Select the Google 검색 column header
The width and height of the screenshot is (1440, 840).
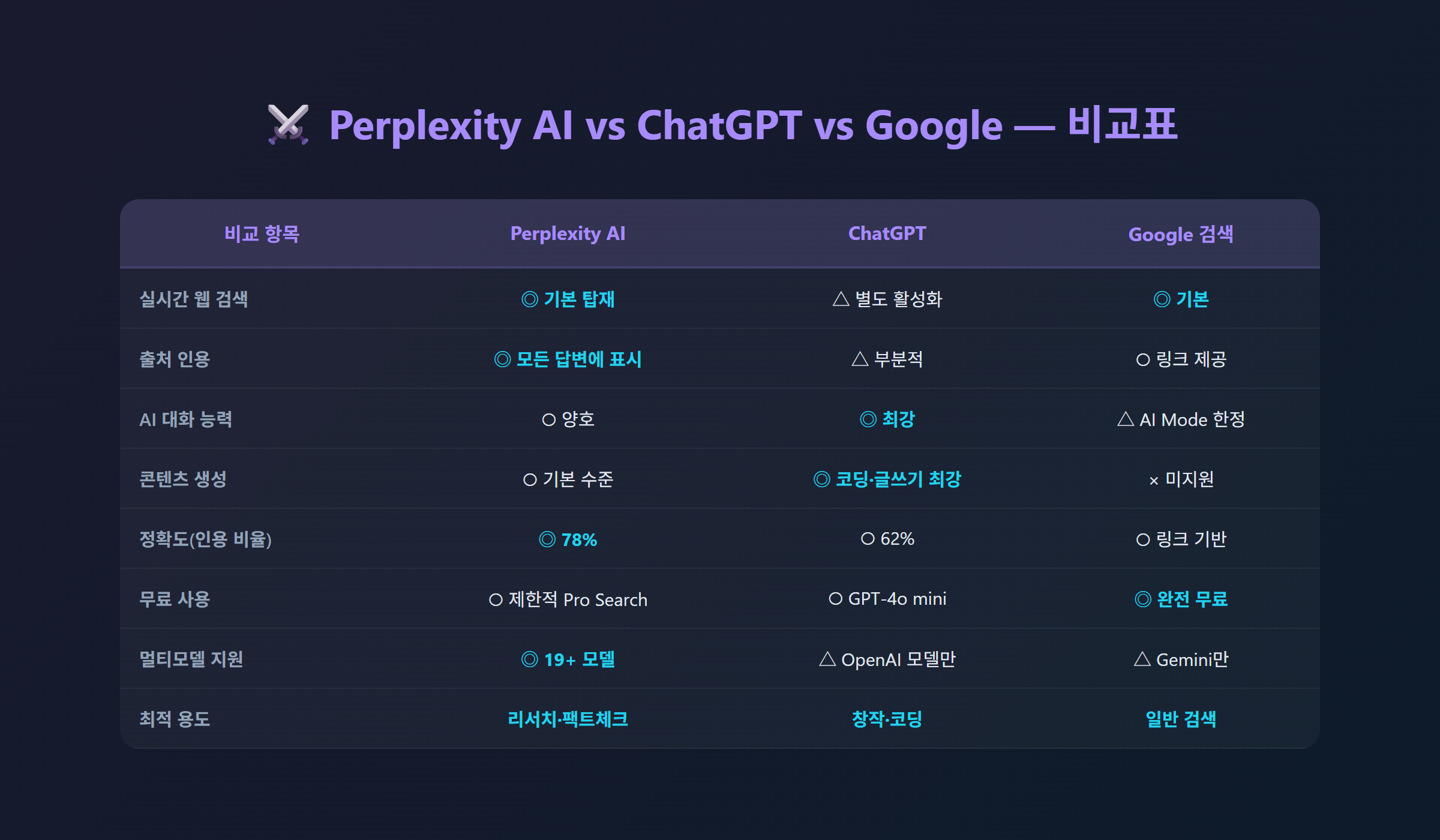point(1181,233)
